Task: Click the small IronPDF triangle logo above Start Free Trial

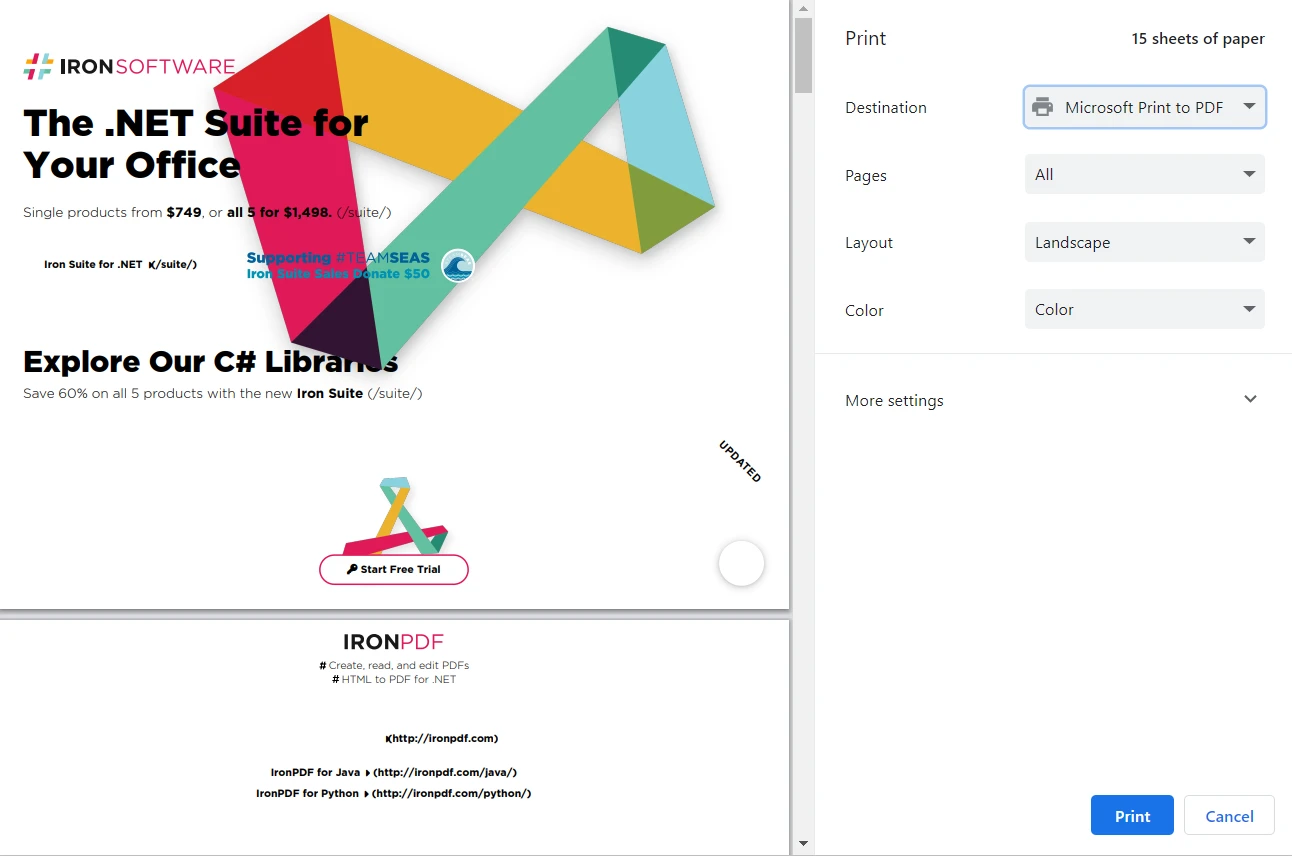Action: (x=395, y=515)
